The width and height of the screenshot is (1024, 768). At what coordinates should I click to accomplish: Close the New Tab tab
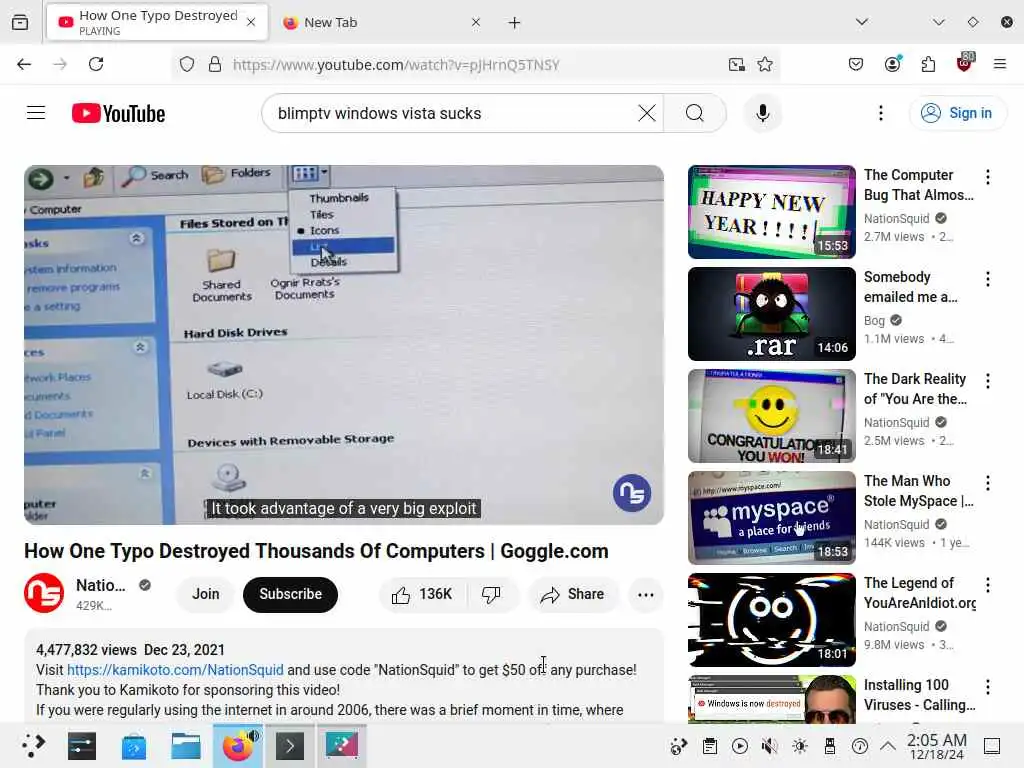click(x=475, y=22)
